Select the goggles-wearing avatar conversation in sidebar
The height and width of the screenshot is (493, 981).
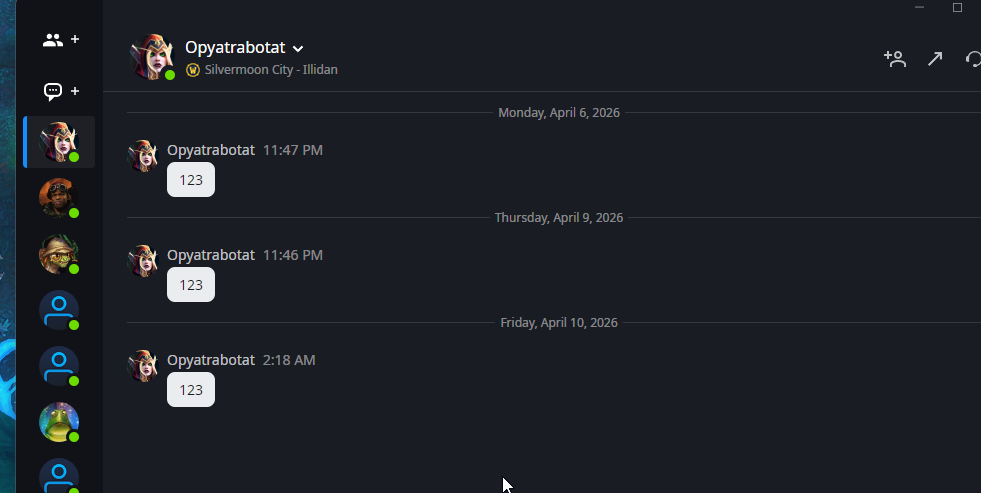coord(58,198)
